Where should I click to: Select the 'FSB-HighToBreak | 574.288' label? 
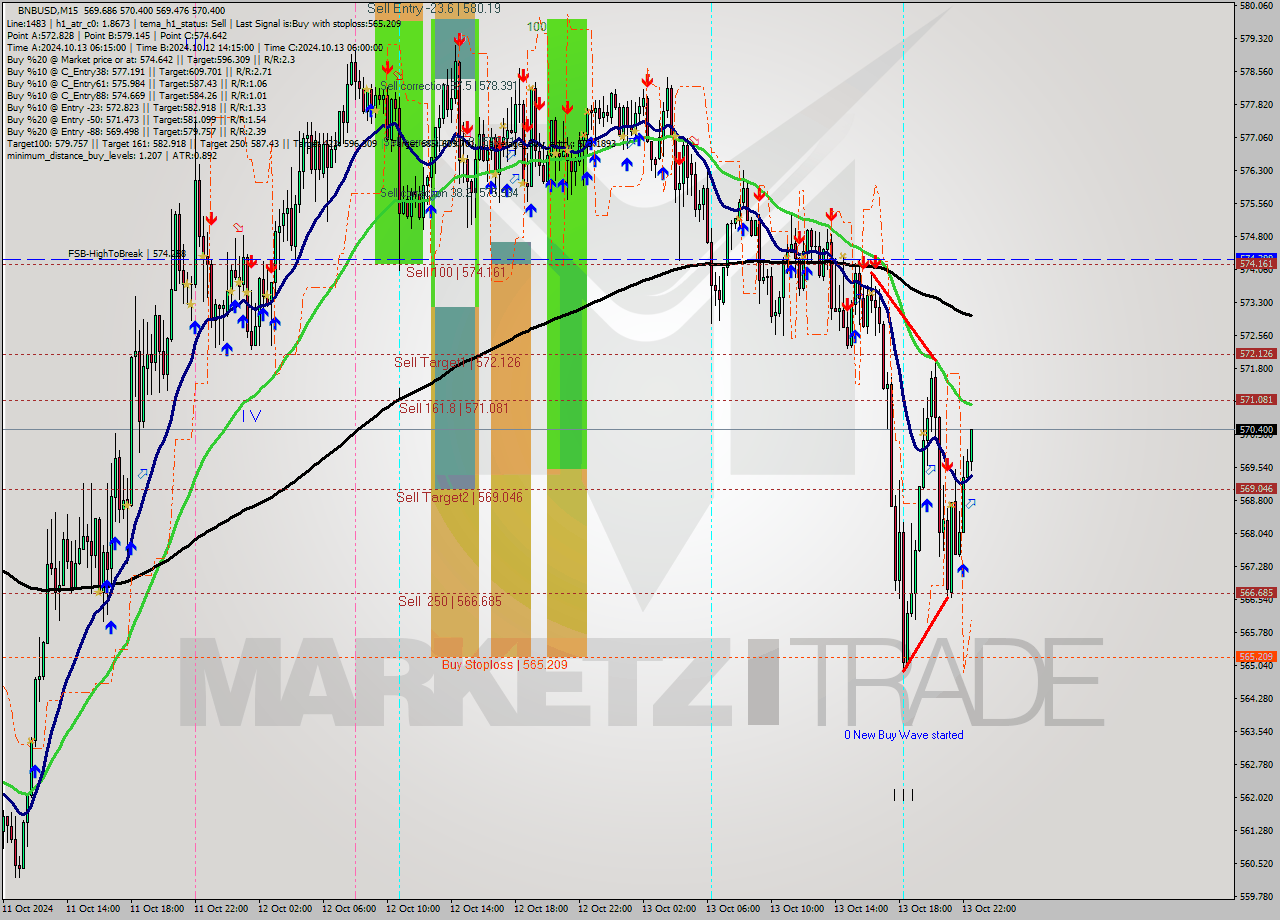click(127, 254)
